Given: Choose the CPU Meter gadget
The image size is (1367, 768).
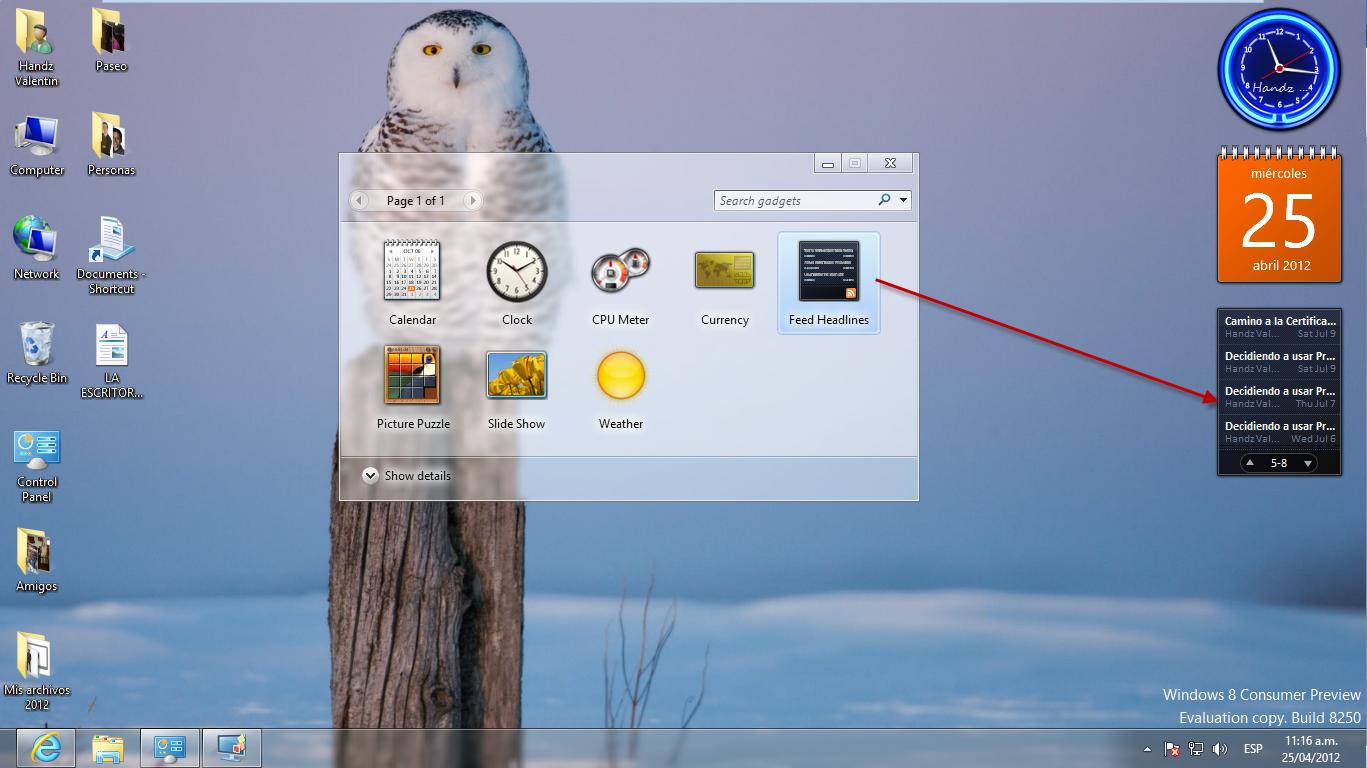Looking at the screenshot, I should (x=620, y=271).
